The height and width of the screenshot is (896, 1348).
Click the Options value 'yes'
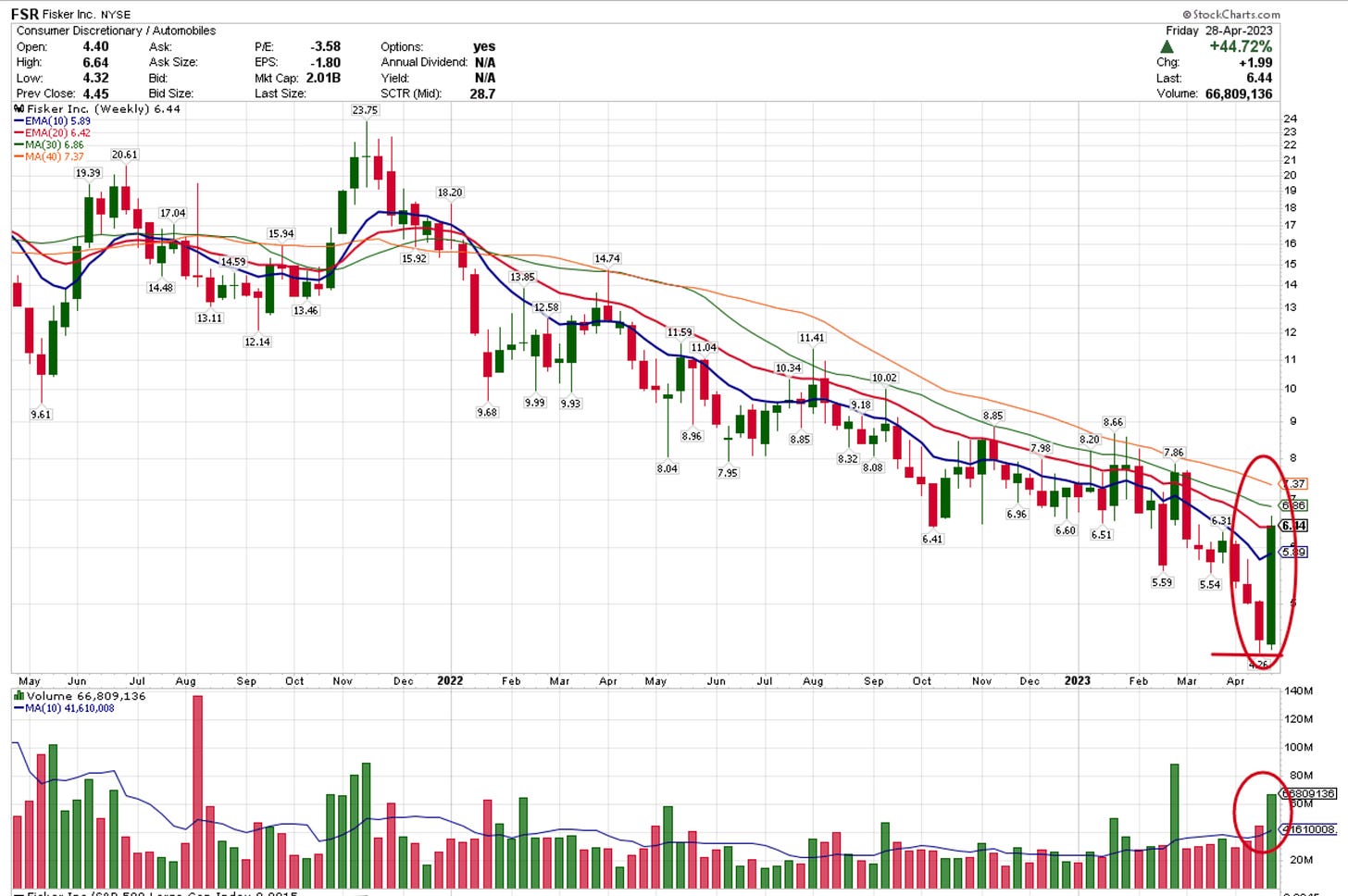[484, 46]
